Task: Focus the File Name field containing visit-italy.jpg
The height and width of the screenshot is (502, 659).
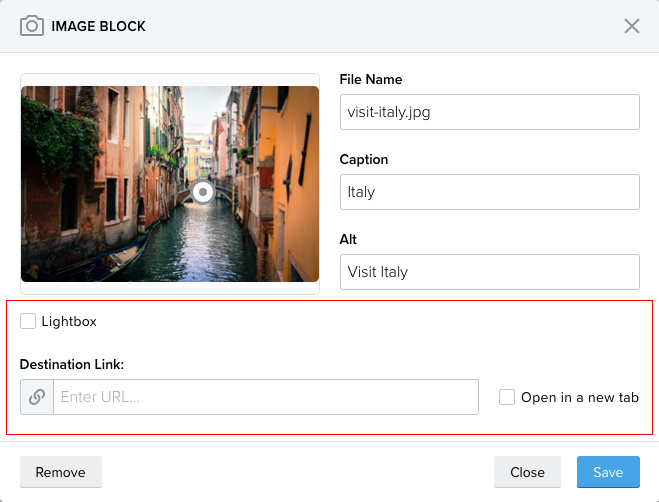Action: point(490,112)
